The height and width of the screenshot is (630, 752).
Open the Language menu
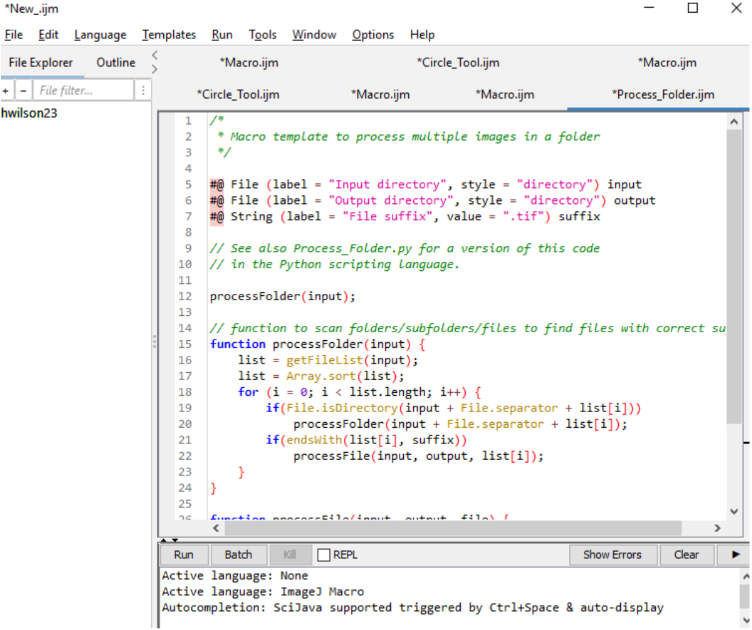[x=100, y=35]
